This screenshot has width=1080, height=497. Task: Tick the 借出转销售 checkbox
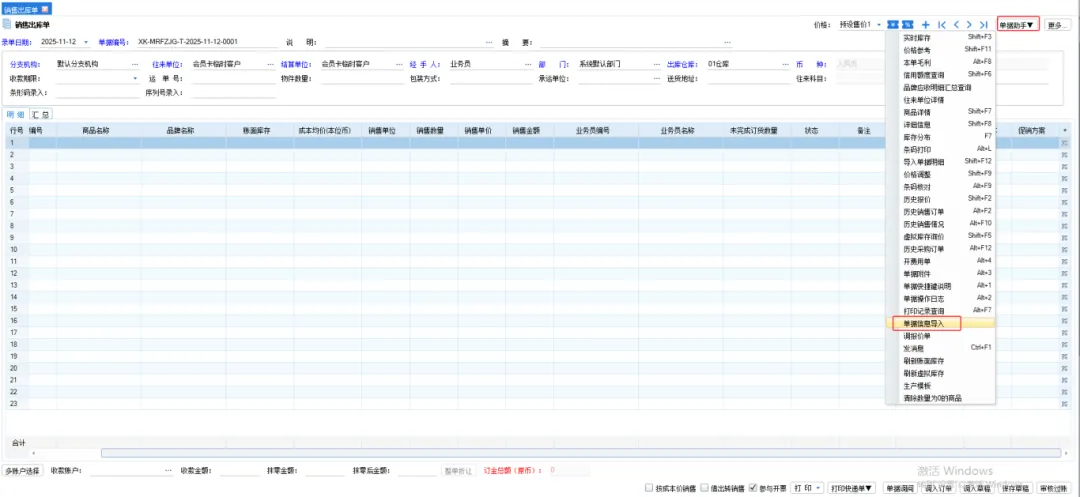click(704, 488)
